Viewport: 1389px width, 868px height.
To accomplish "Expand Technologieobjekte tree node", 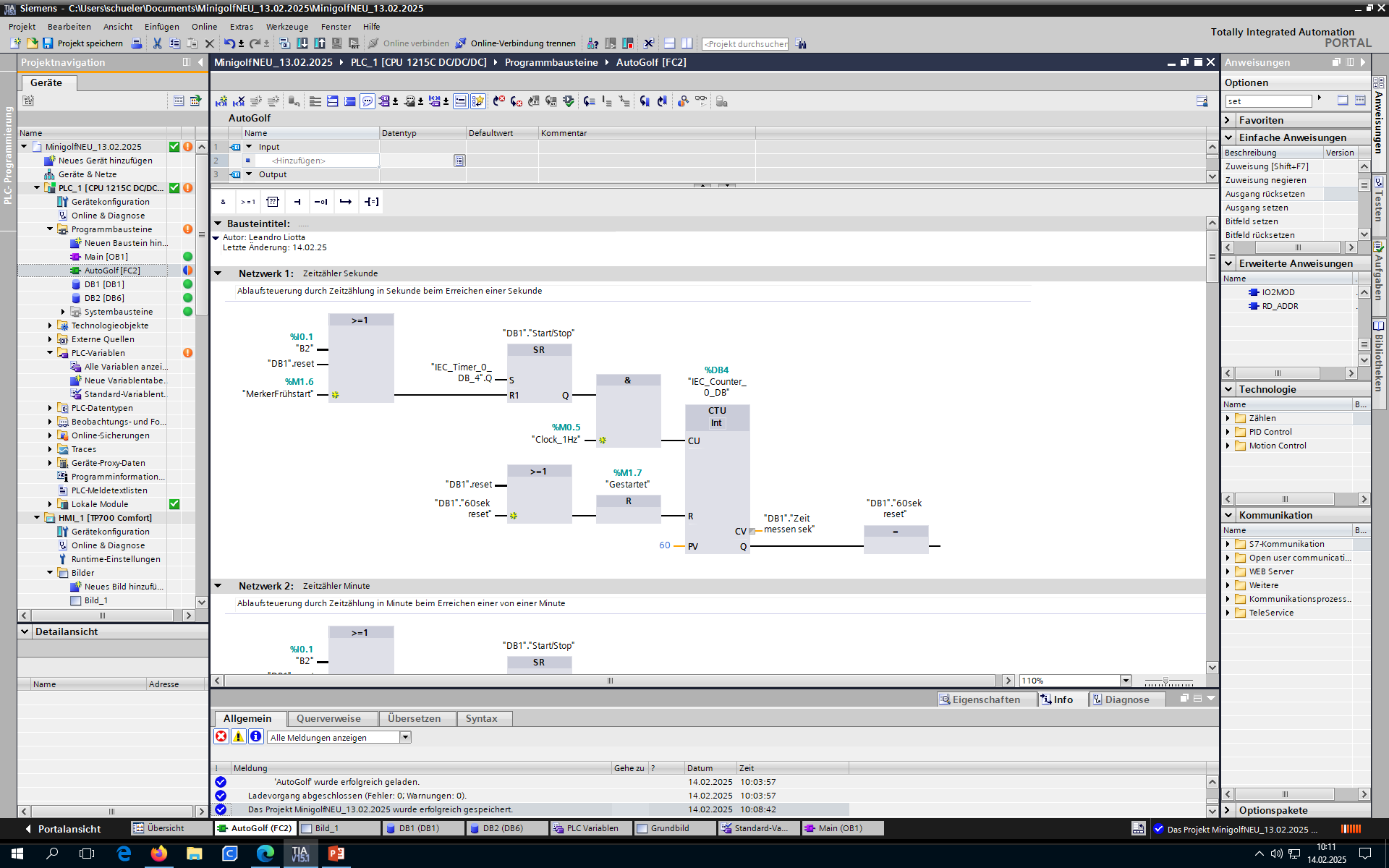I will click(x=50, y=325).
